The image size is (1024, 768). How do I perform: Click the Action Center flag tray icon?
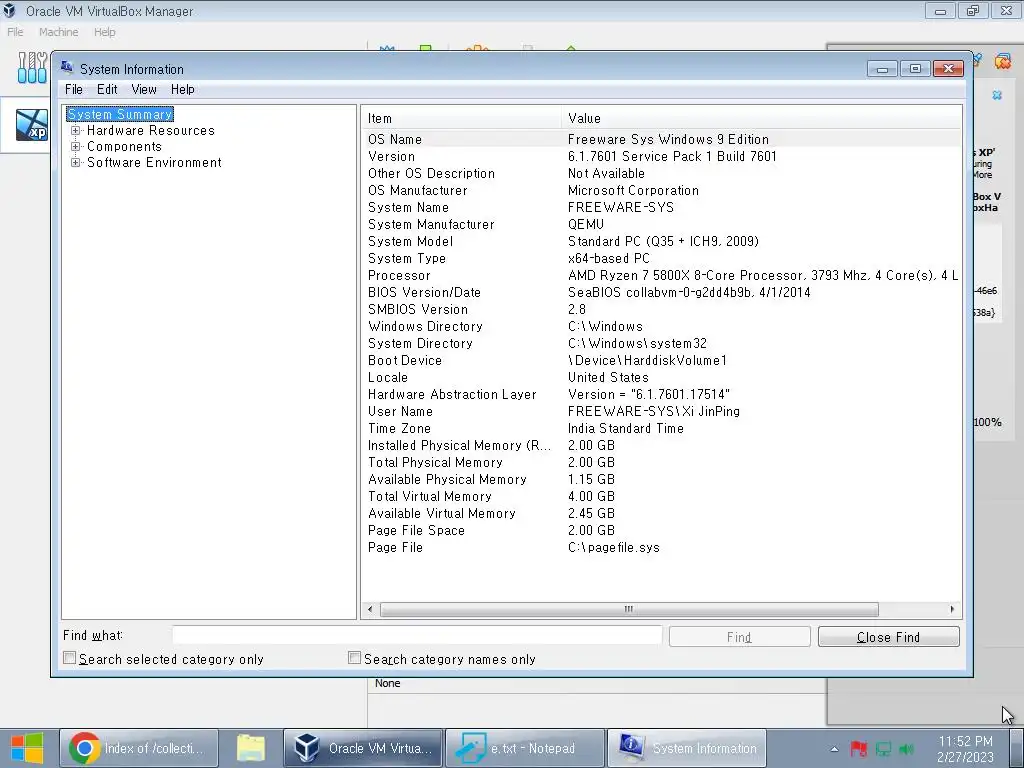point(859,749)
